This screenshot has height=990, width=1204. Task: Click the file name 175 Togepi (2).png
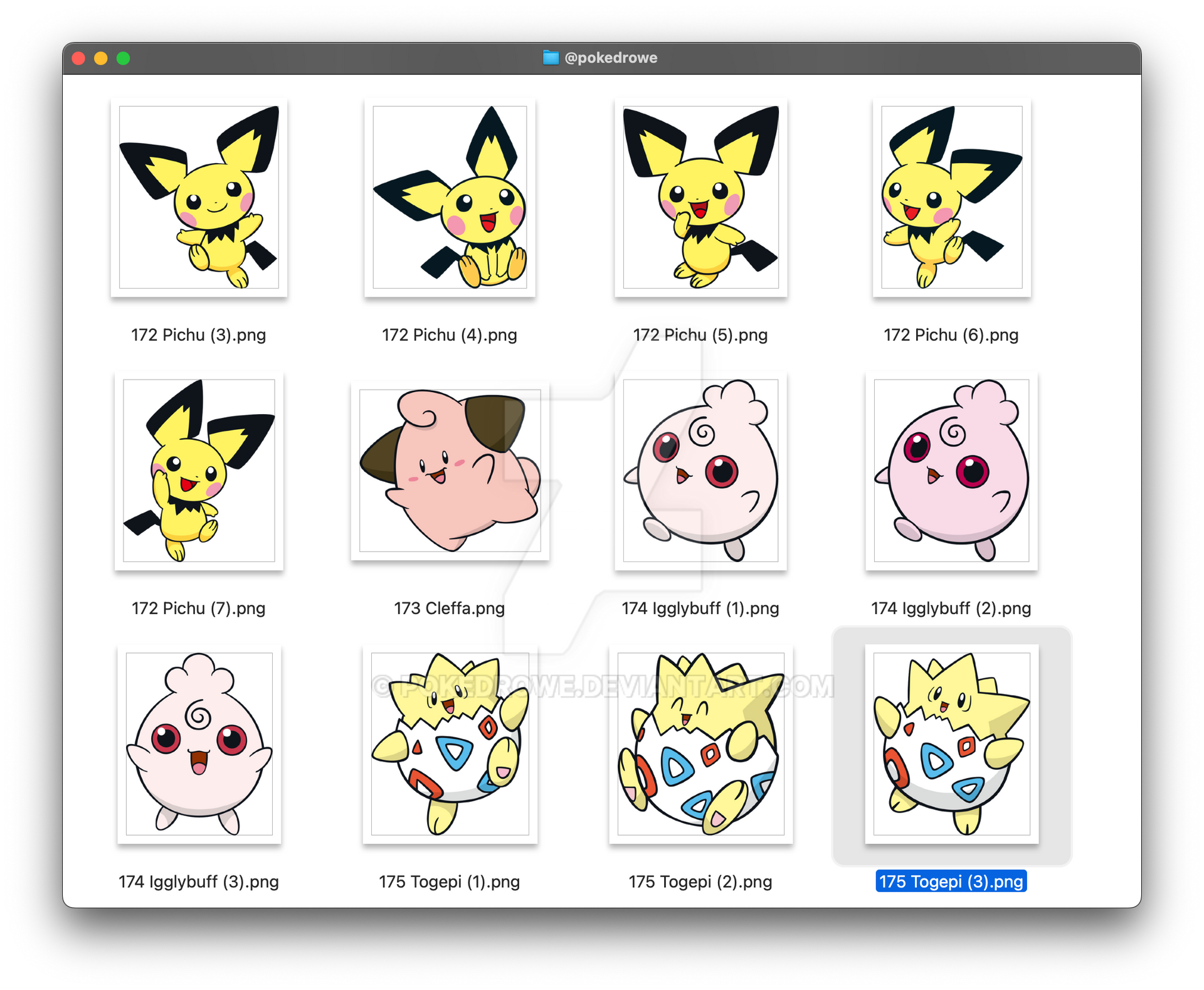(x=700, y=882)
